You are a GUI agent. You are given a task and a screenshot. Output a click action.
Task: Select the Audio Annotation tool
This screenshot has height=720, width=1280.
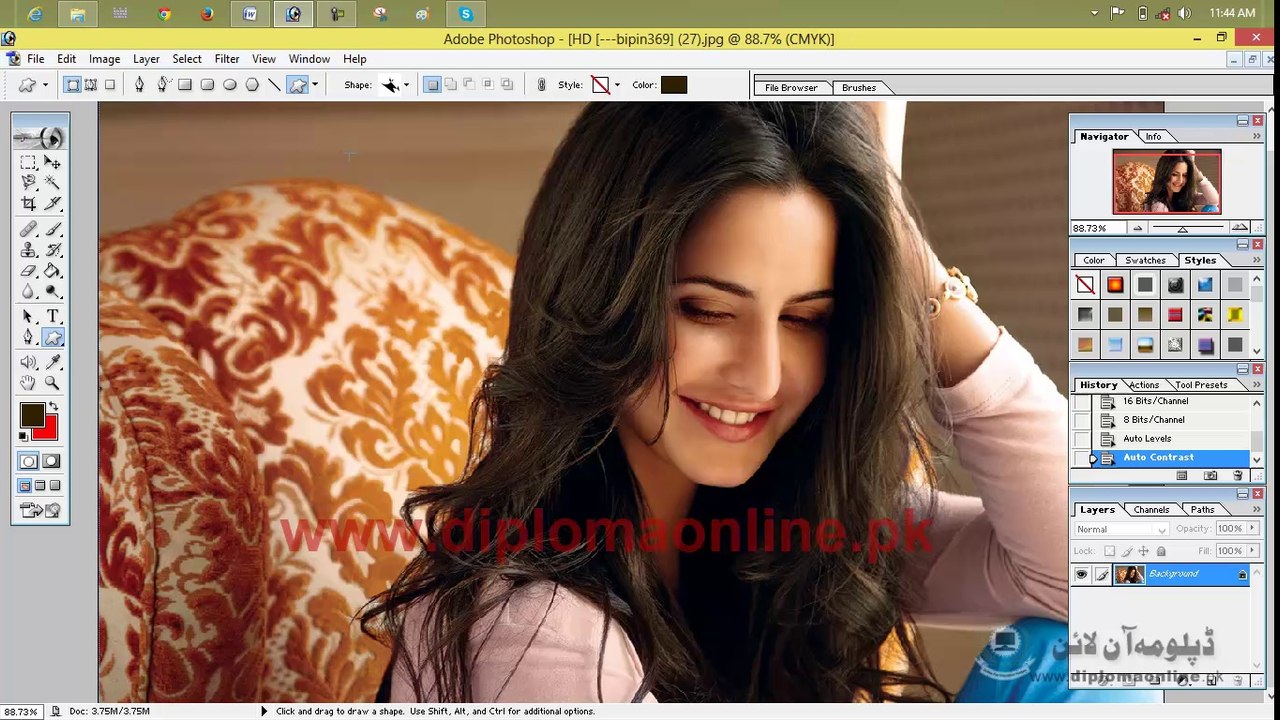[x=29, y=362]
